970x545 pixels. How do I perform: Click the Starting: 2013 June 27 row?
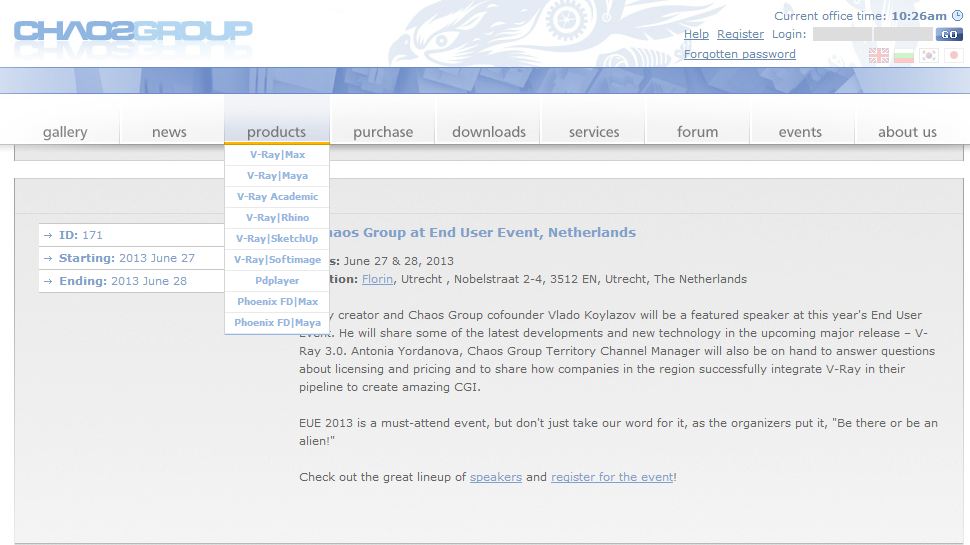coord(131,258)
